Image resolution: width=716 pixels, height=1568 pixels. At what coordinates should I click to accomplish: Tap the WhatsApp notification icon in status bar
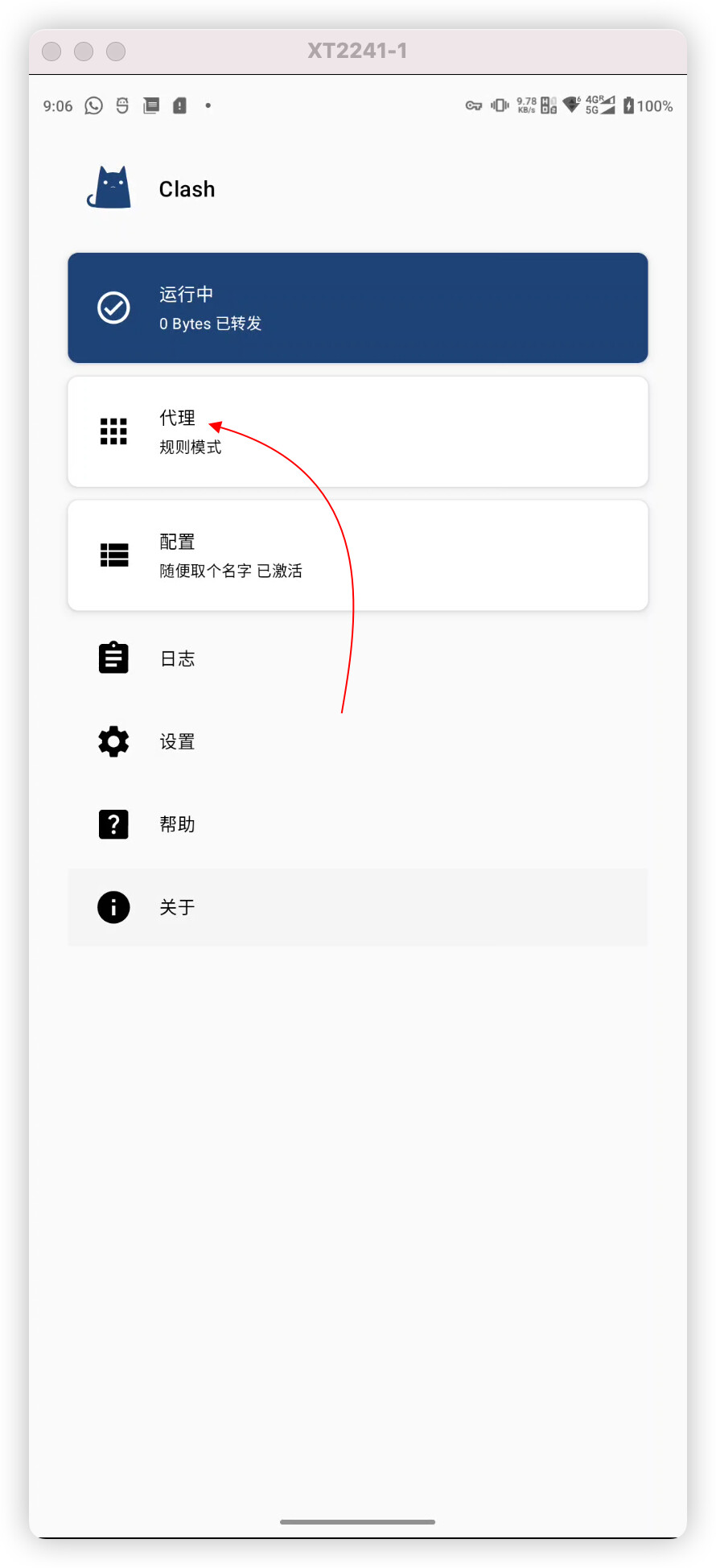pyautogui.click(x=94, y=105)
